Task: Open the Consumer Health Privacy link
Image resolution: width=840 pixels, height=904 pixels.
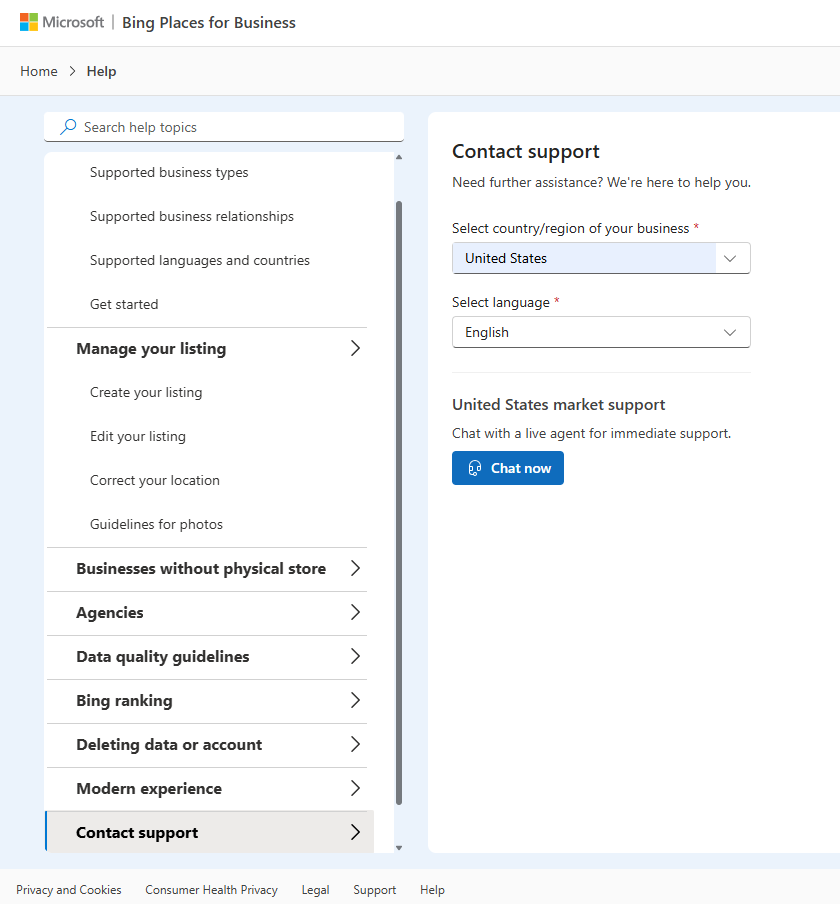Action: 212,890
